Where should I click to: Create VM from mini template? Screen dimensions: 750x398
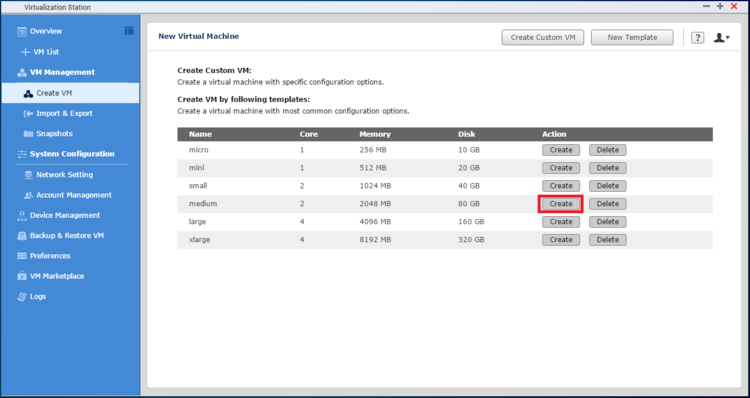[561, 168]
